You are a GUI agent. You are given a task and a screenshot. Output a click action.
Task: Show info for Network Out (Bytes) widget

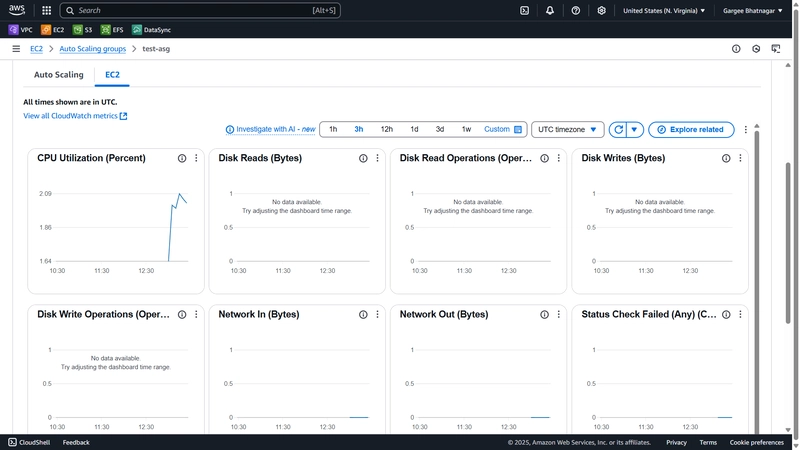(544, 315)
